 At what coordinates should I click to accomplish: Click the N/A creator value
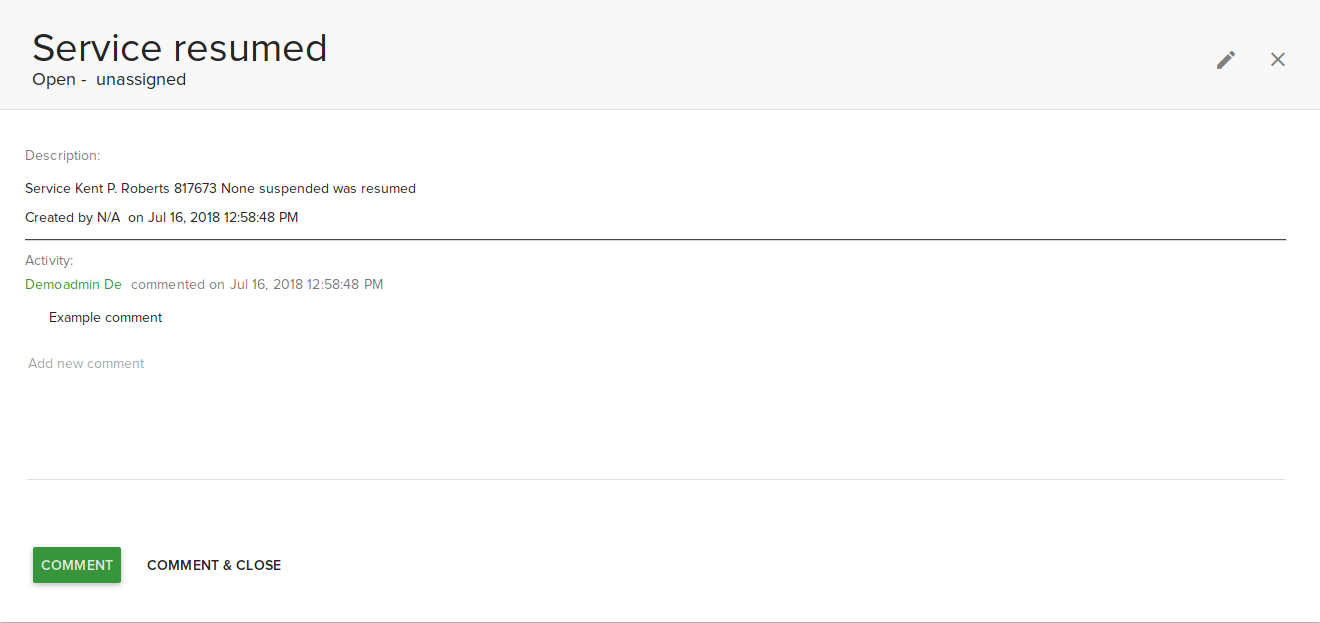tap(108, 217)
